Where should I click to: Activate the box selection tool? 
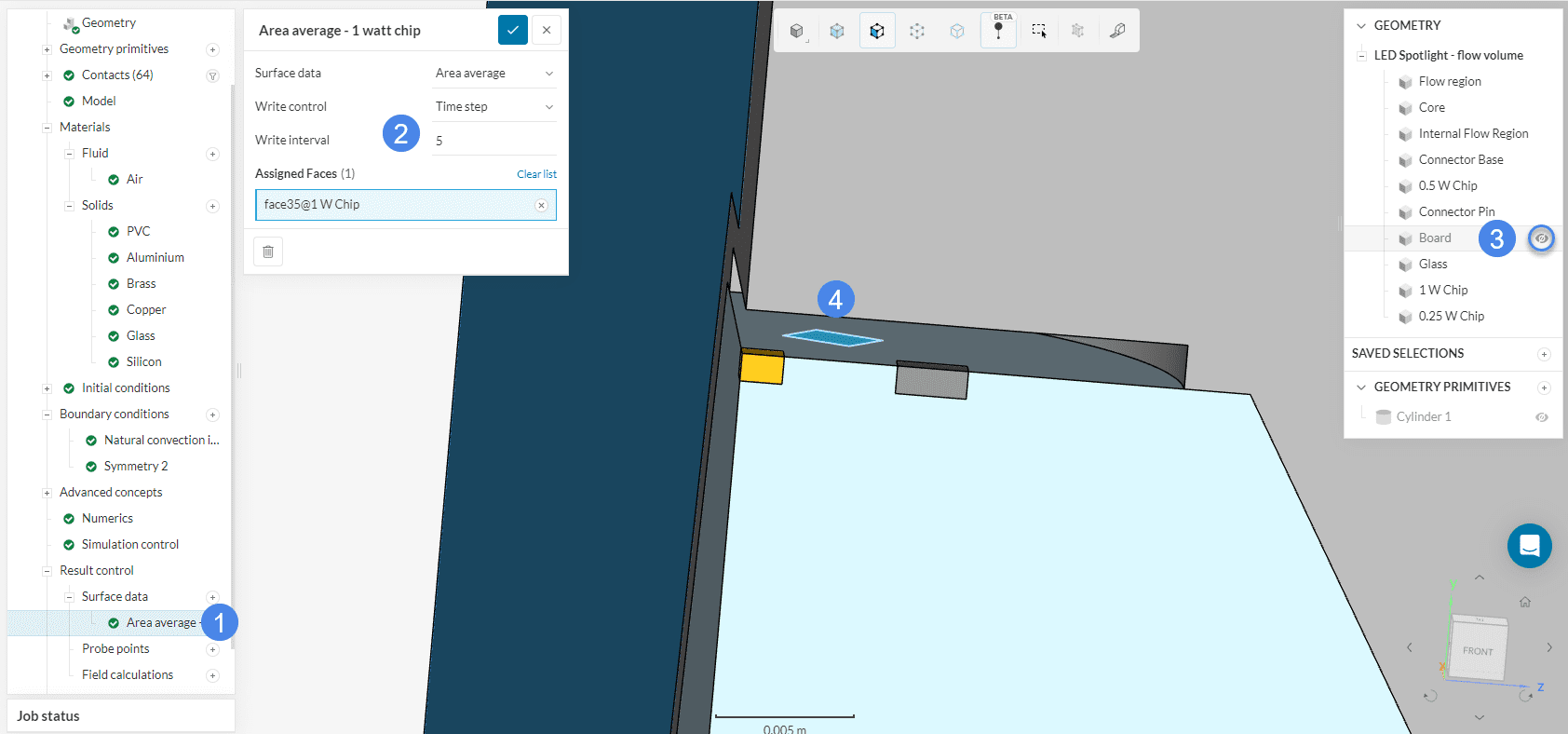1039,31
